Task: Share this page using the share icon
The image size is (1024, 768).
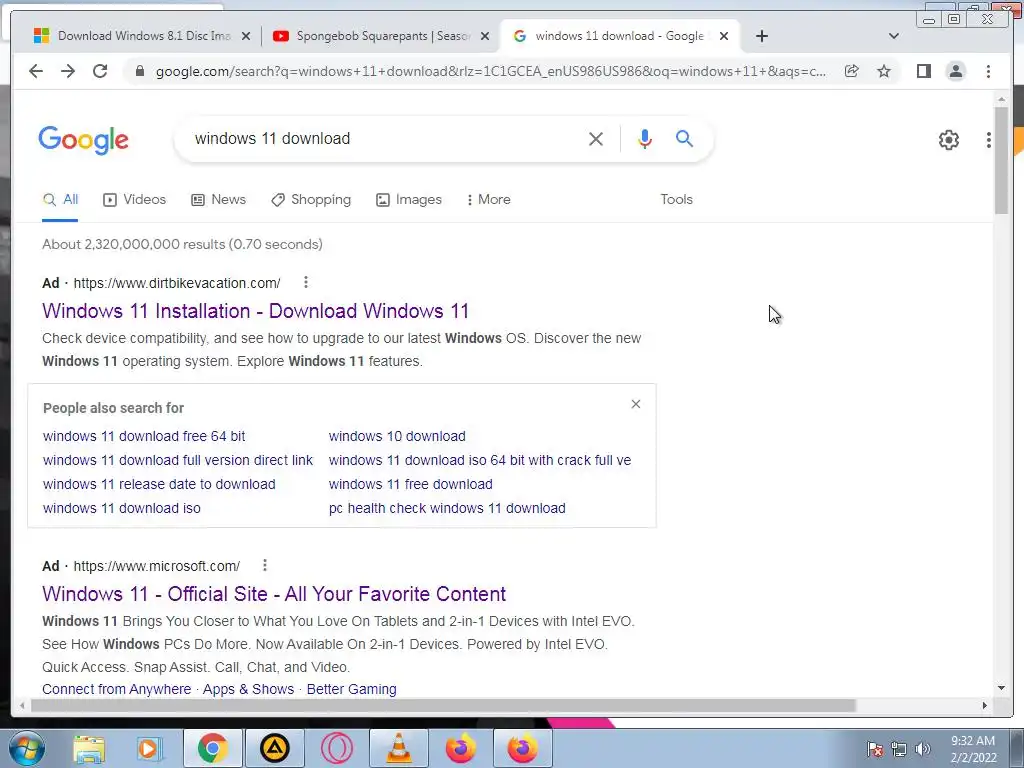Action: click(852, 71)
